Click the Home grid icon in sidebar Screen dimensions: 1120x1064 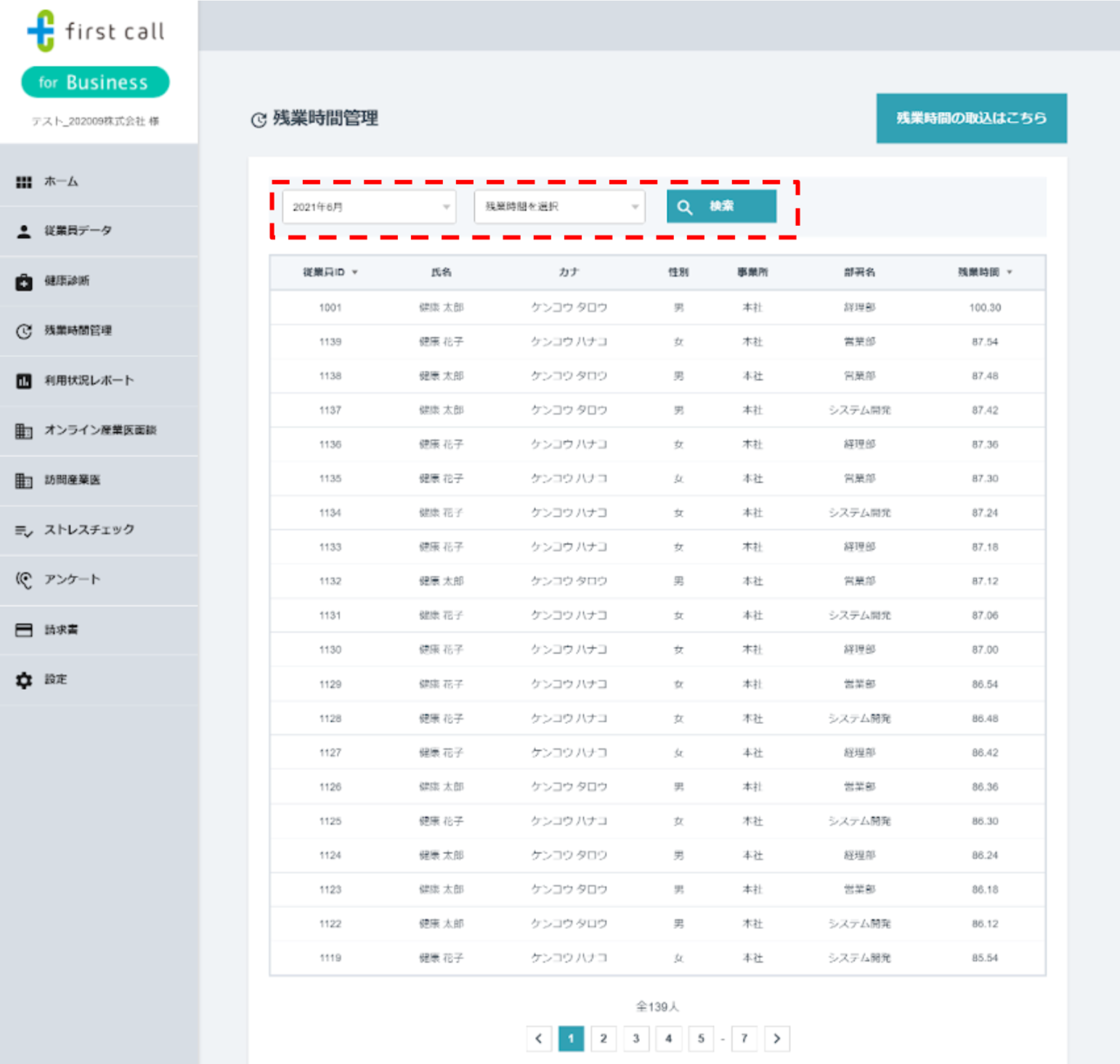(24, 182)
